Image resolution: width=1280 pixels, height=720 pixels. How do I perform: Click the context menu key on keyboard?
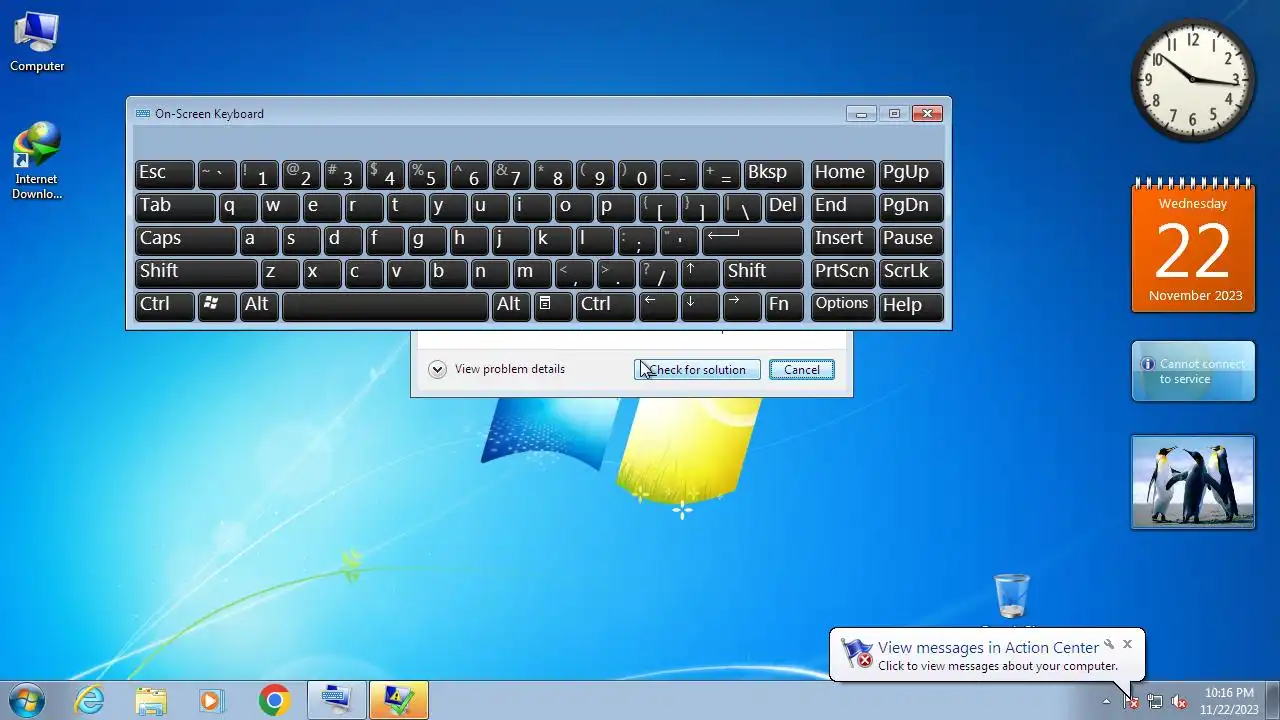(x=553, y=305)
